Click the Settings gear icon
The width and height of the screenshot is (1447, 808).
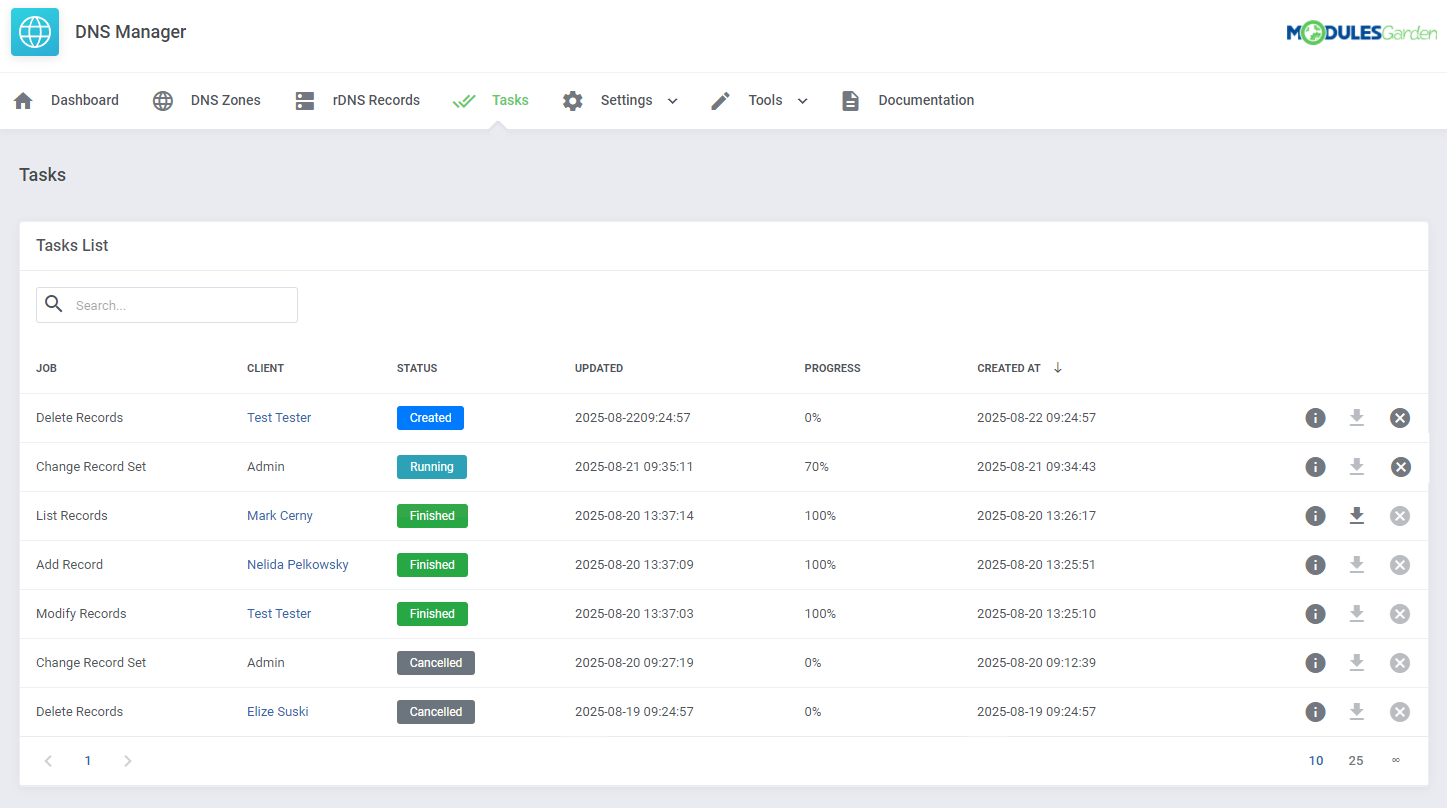(572, 100)
